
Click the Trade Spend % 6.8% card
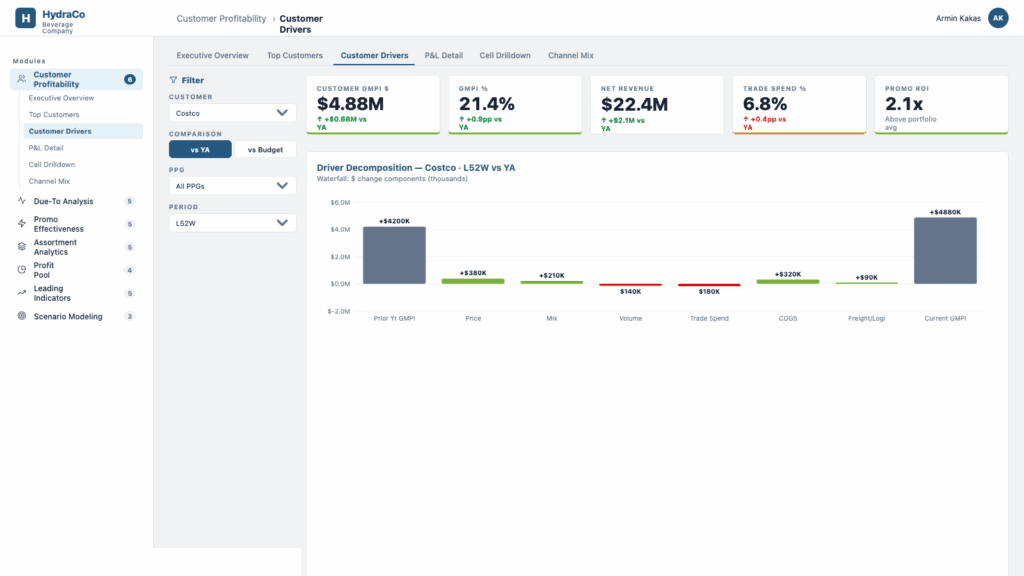click(x=799, y=105)
